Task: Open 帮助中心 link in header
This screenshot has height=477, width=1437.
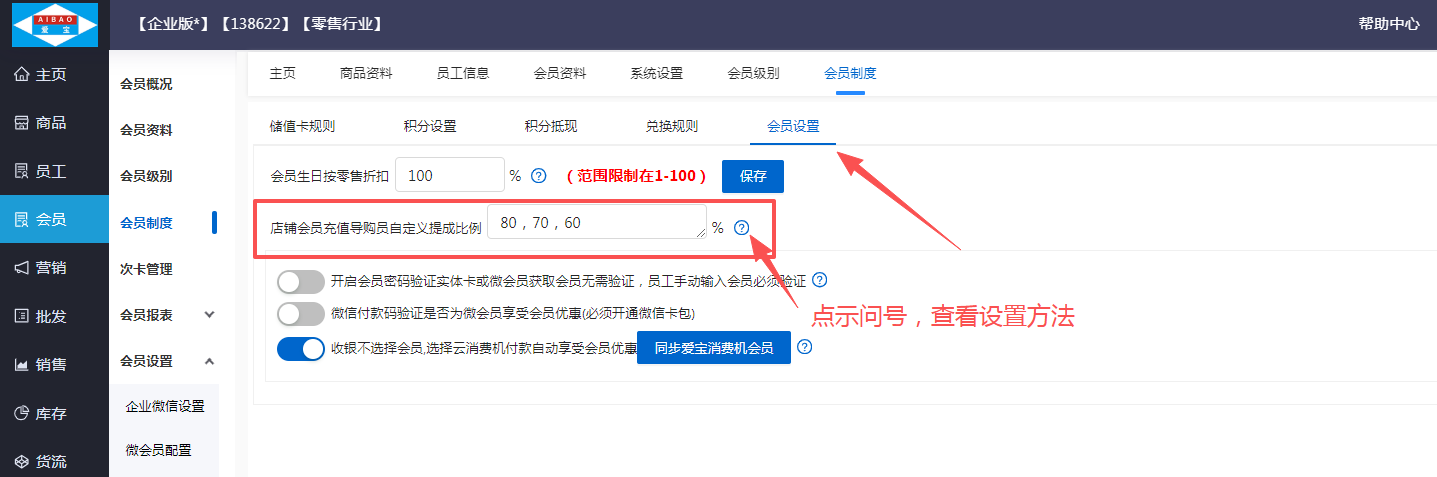Action: [x=1388, y=24]
